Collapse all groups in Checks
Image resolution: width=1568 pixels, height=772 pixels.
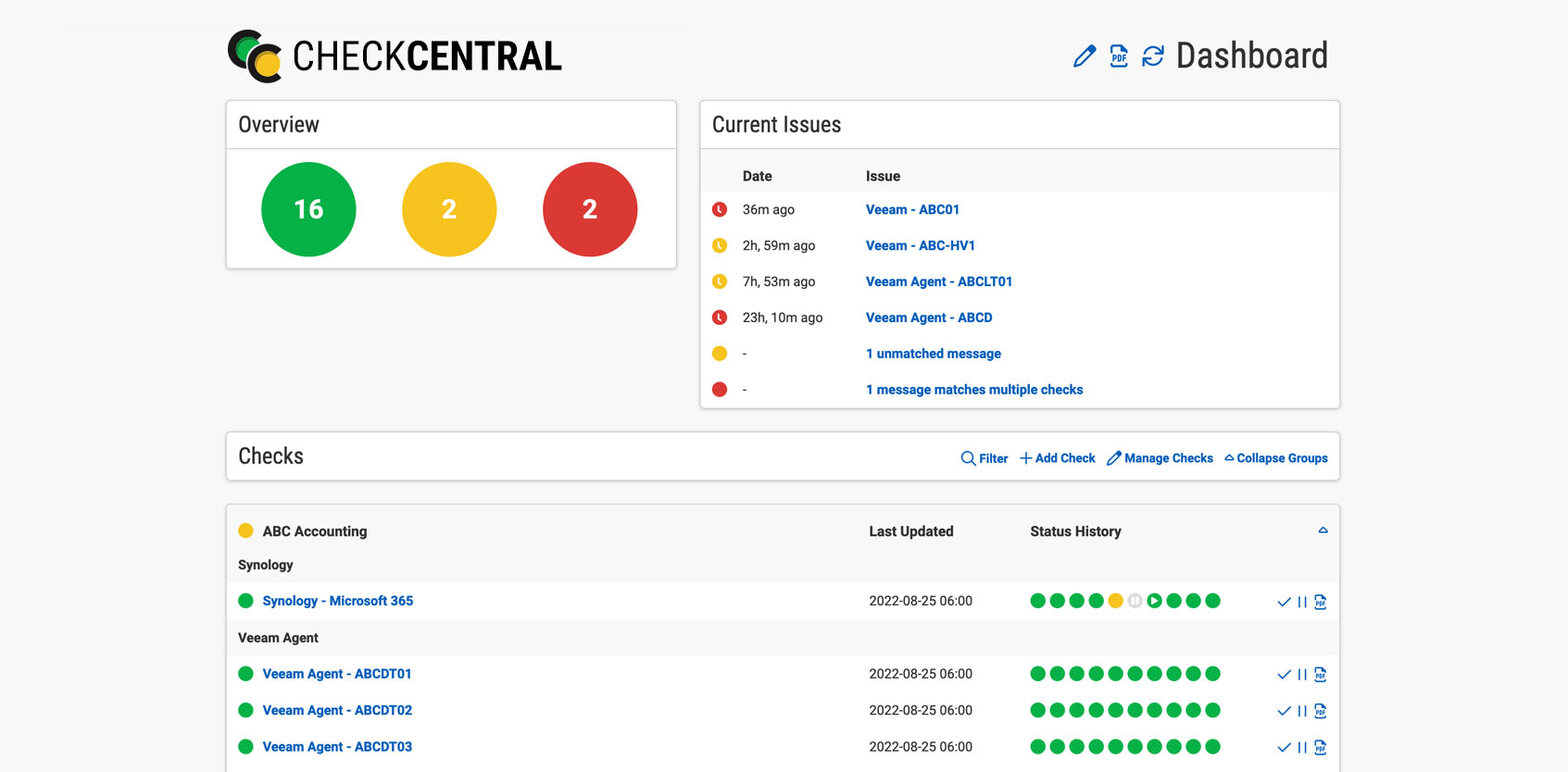click(x=1276, y=458)
